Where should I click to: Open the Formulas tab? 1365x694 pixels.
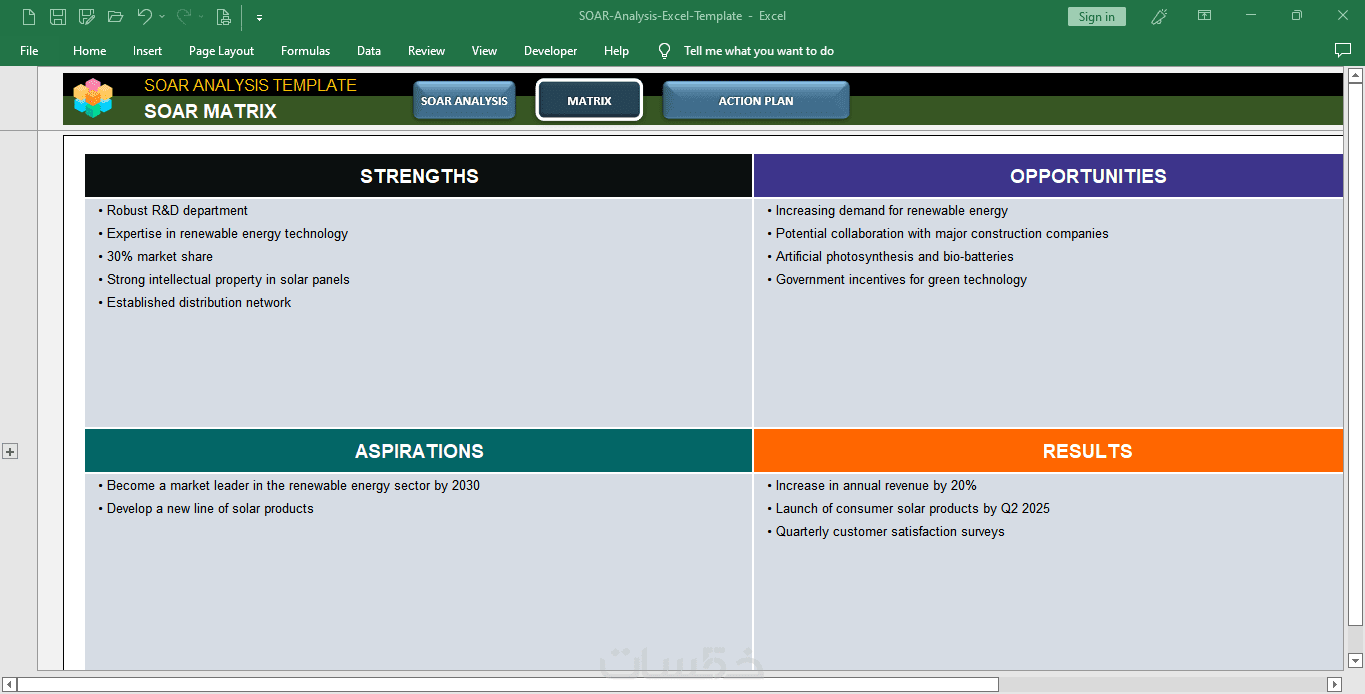305,50
